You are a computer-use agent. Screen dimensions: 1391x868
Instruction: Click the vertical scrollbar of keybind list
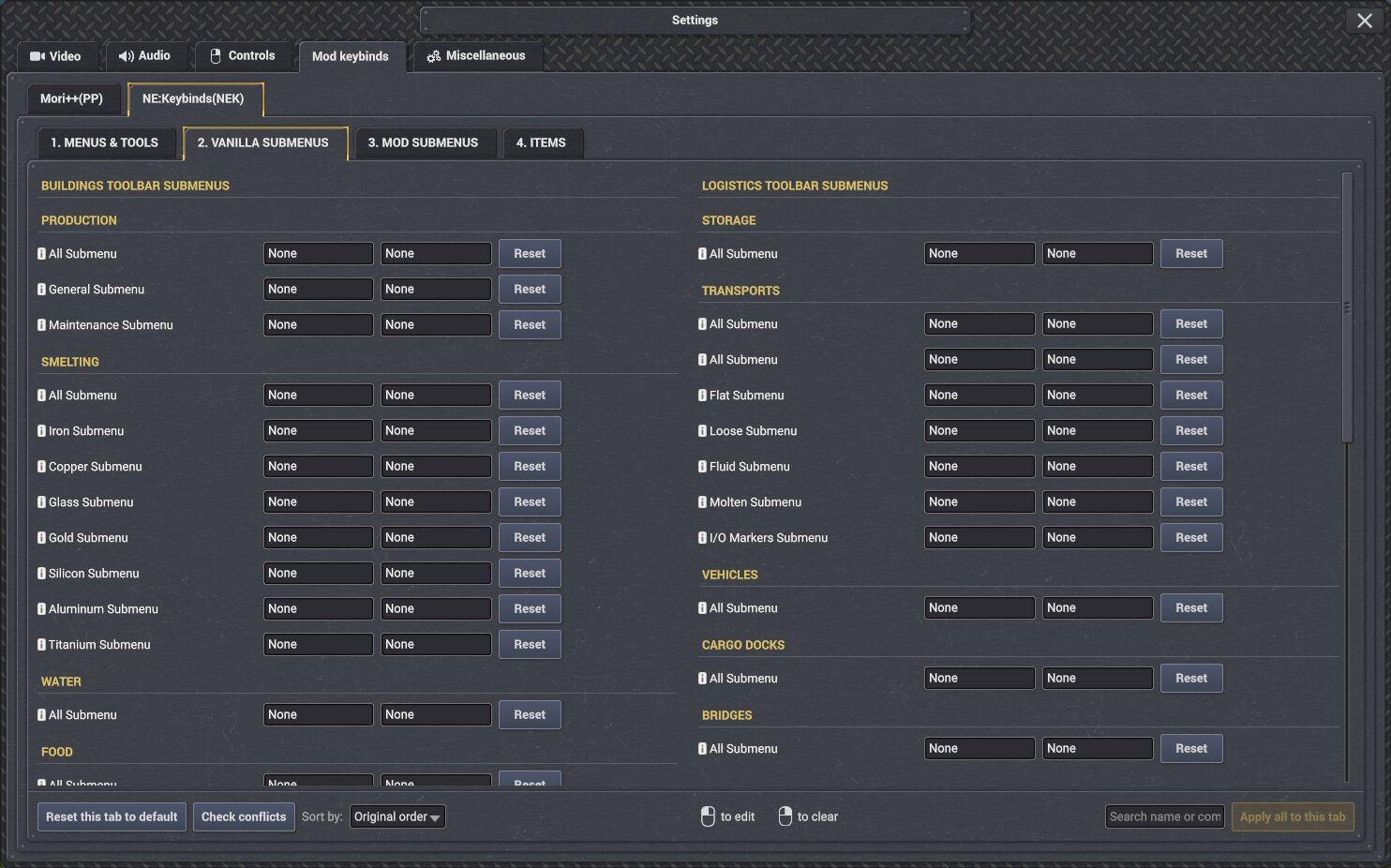click(1347, 307)
